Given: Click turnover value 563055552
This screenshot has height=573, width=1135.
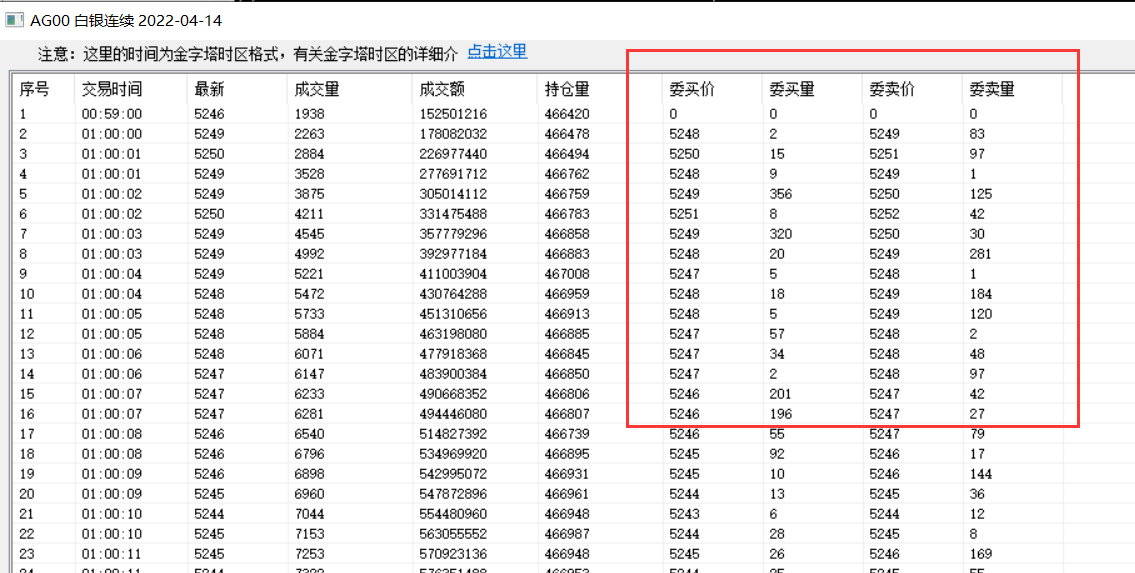Looking at the screenshot, I should (x=453, y=535).
